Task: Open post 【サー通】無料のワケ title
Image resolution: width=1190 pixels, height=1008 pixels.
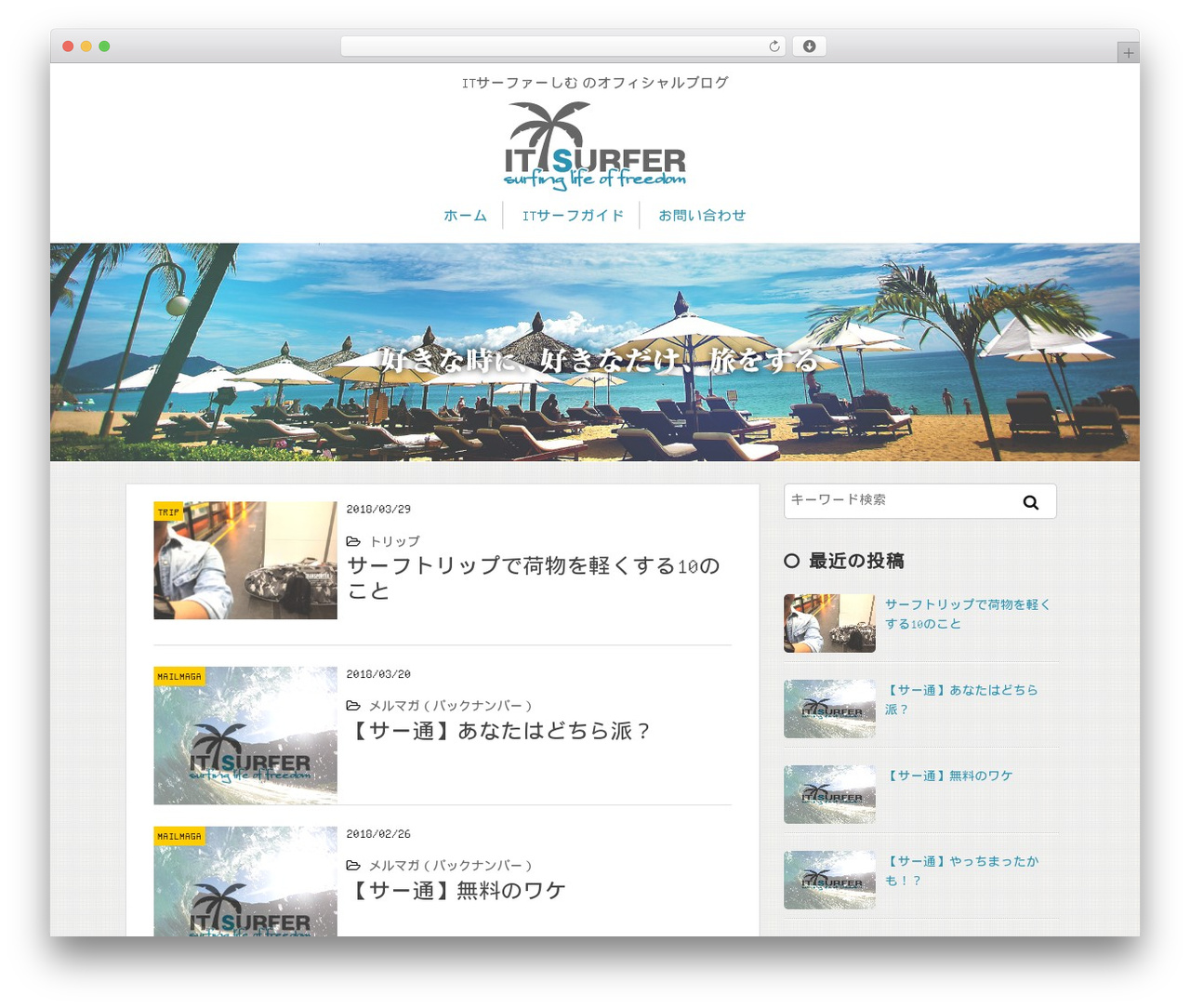Action: pos(456,891)
